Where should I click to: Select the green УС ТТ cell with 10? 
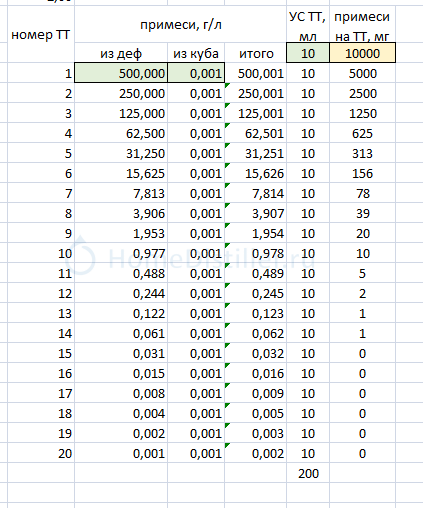coord(308,53)
